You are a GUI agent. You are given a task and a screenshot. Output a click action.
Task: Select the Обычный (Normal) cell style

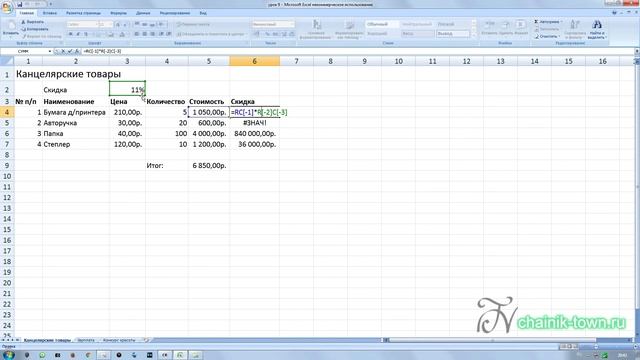click(x=382, y=24)
